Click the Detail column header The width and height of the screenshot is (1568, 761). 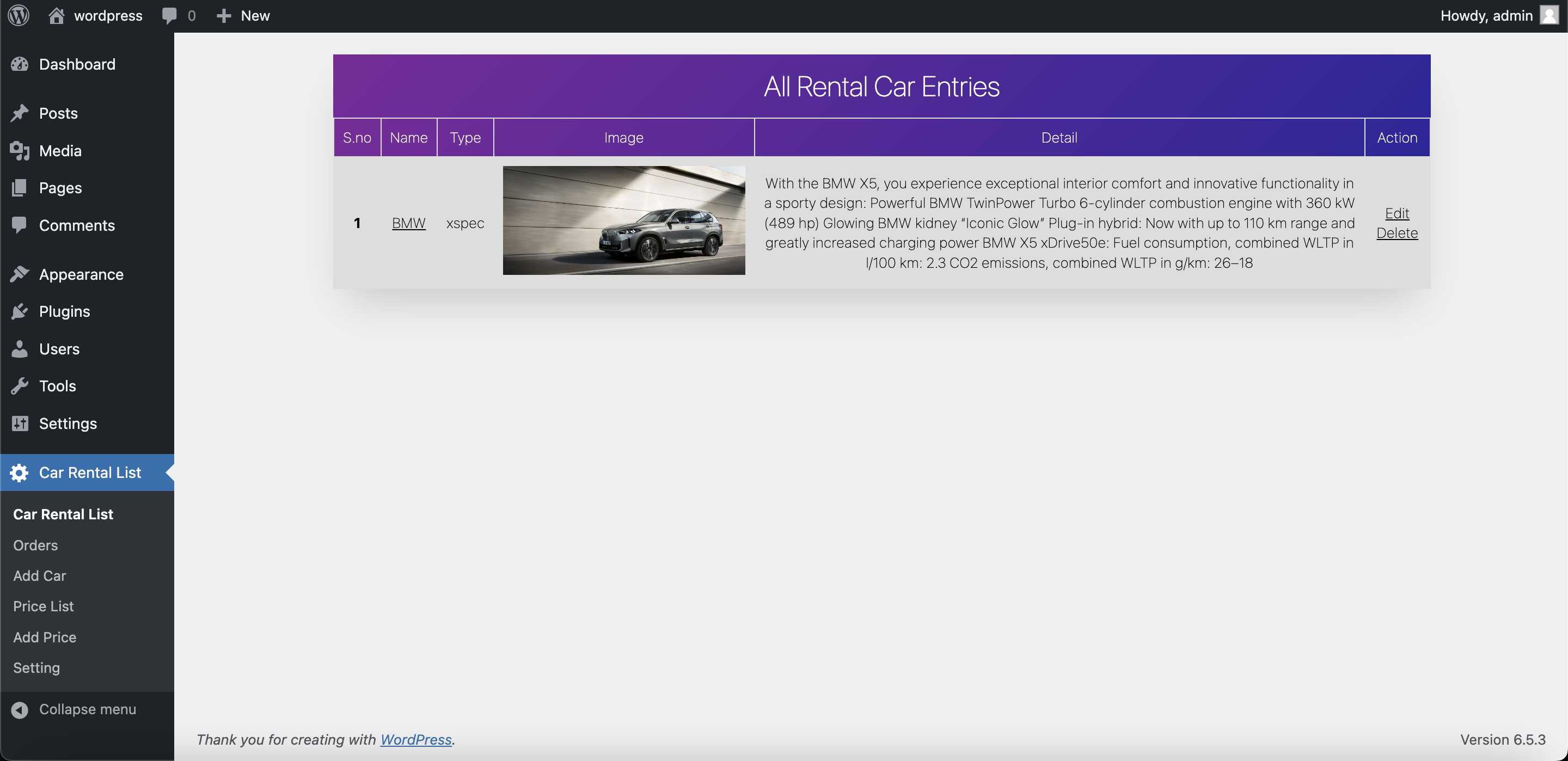(x=1059, y=138)
